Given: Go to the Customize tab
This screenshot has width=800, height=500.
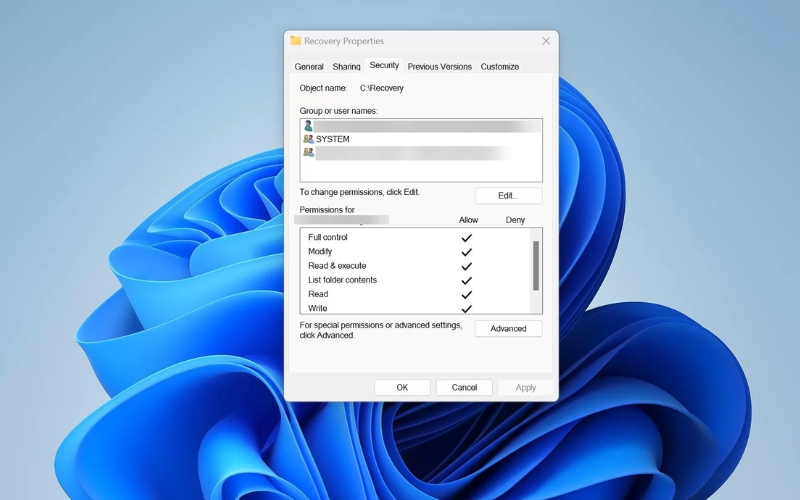Looking at the screenshot, I should [x=499, y=66].
